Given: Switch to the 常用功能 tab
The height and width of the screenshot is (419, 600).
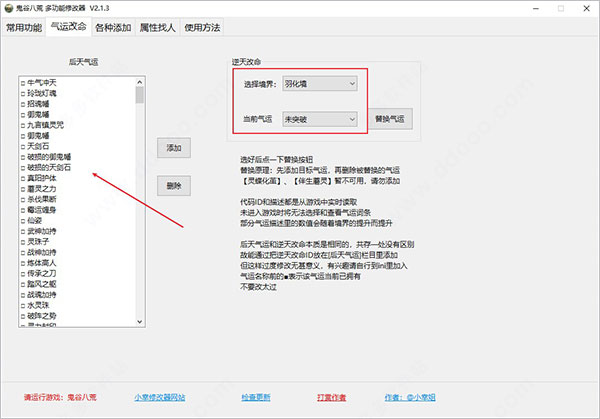Looking at the screenshot, I should [23, 27].
